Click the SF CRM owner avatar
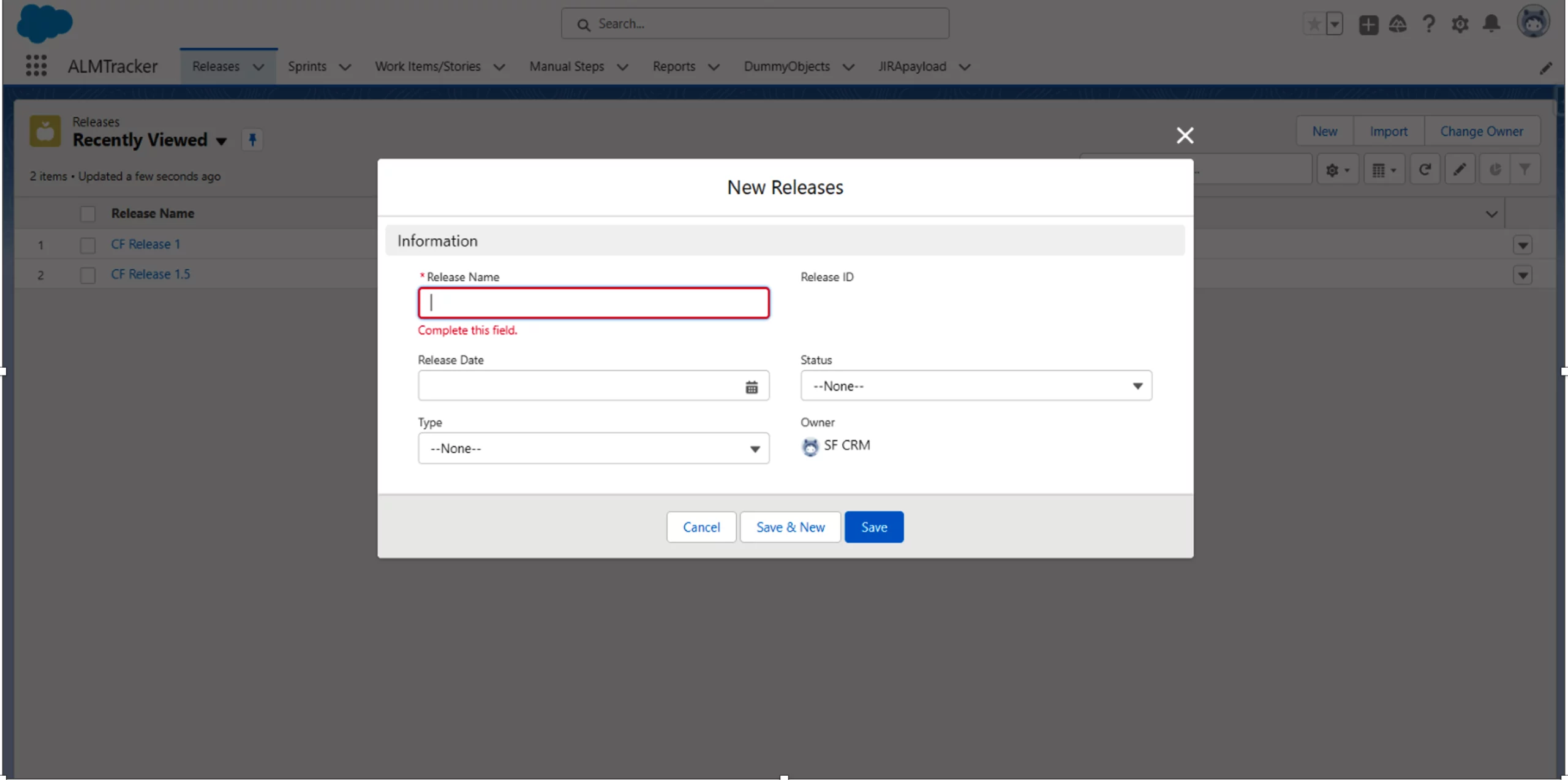This screenshot has height=780, width=1568. click(810, 447)
